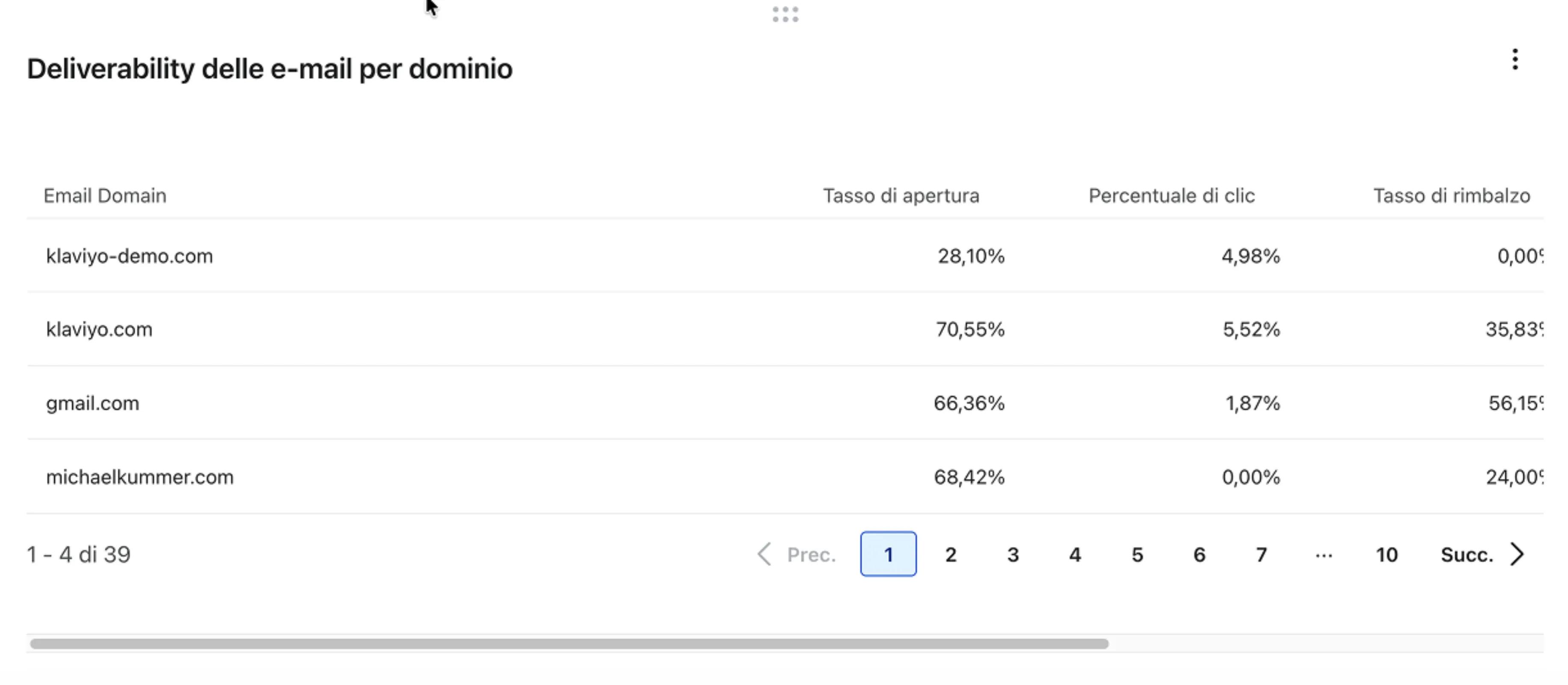Sort by Percentuale di clic column
Viewport: 1568px width, 685px height.
(x=1171, y=196)
